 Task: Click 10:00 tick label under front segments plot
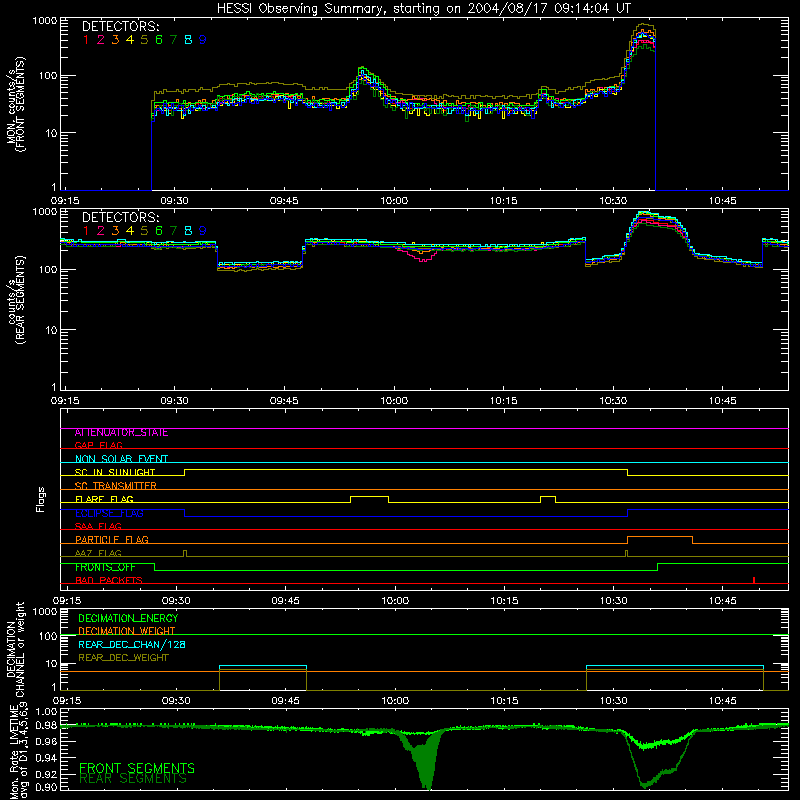coord(394,201)
